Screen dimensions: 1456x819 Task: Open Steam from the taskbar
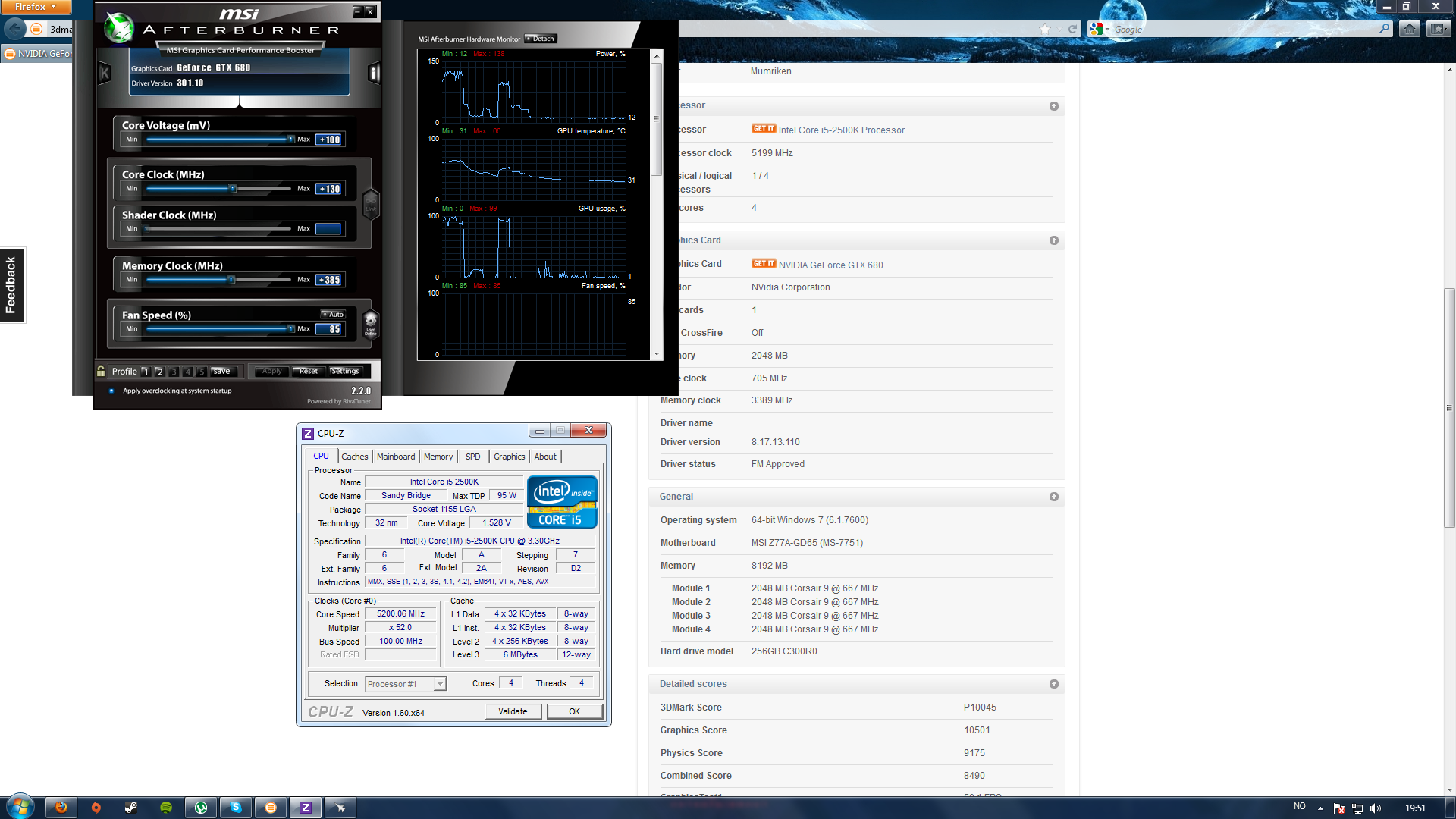131,808
